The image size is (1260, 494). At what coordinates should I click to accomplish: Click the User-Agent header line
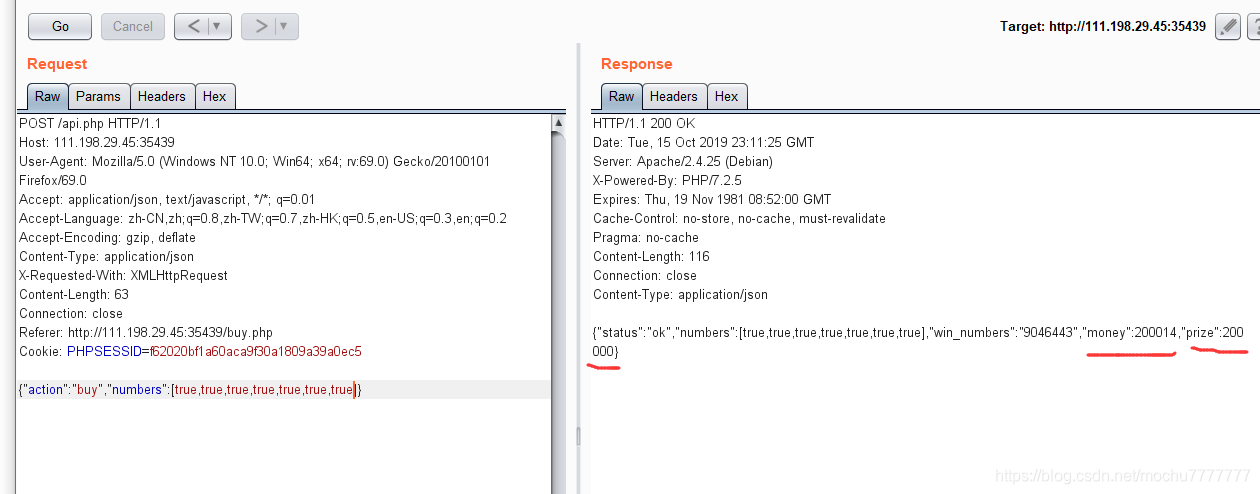click(x=254, y=161)
